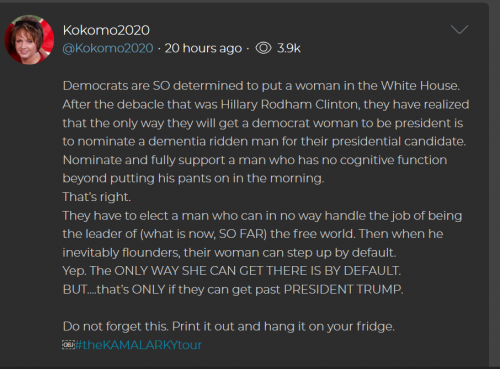Open the Kokomo2020 display name profile

pyautogui.click(x=106, y=30)
